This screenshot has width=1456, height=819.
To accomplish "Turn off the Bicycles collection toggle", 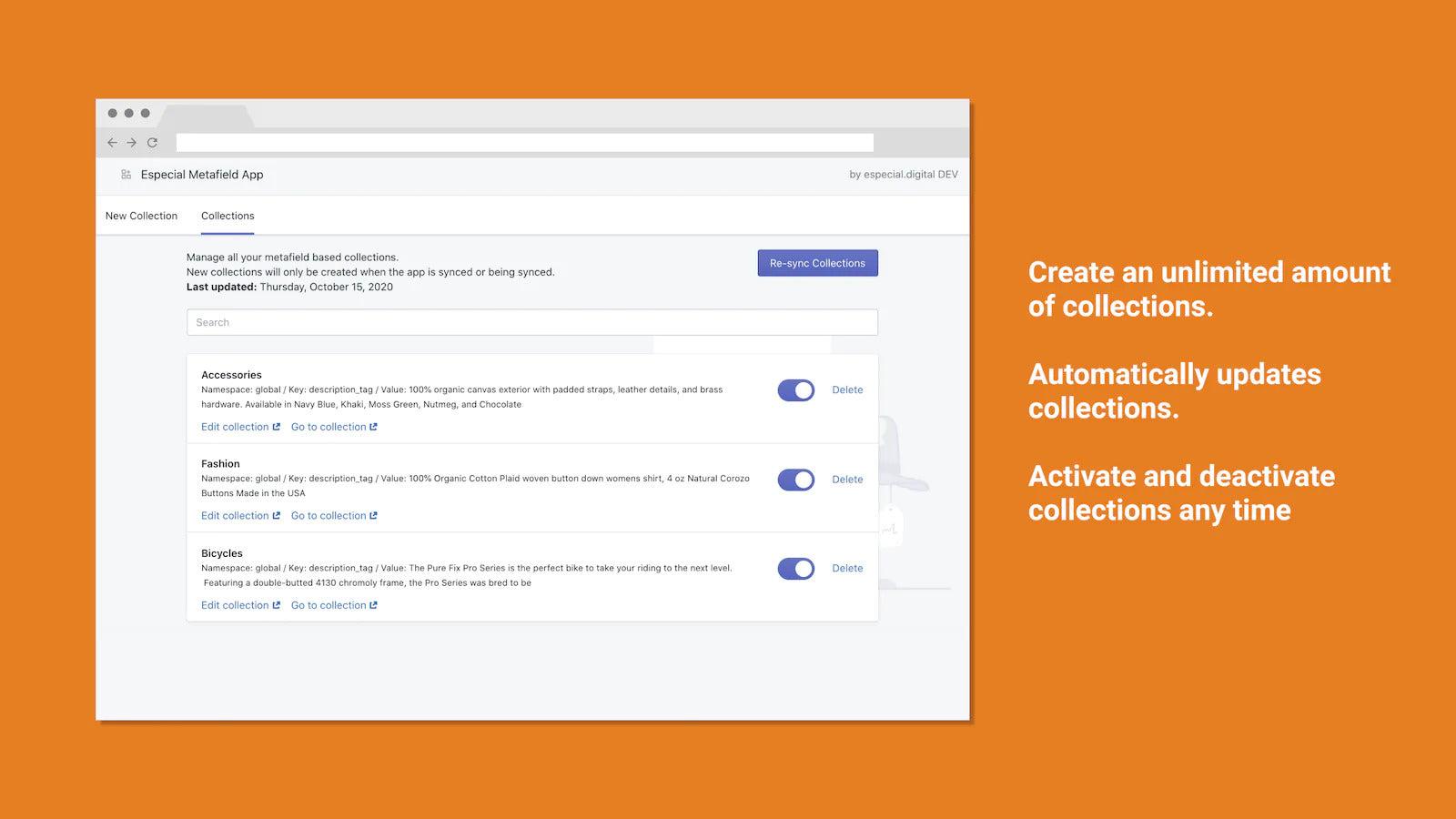I will 795,568.
